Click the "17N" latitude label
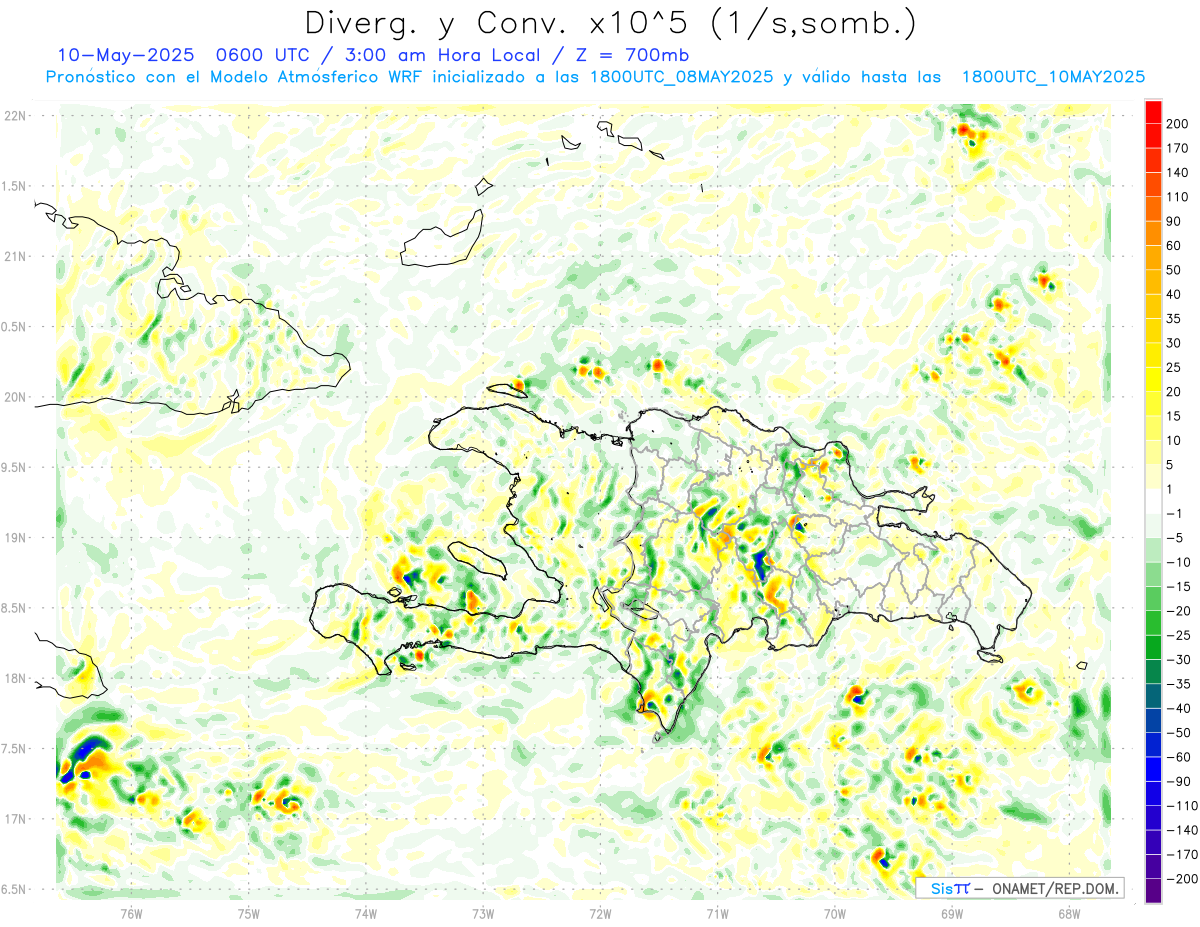The width and height of the screenshot is (1200, 927). pyautogui.click(x=15, y=819)
